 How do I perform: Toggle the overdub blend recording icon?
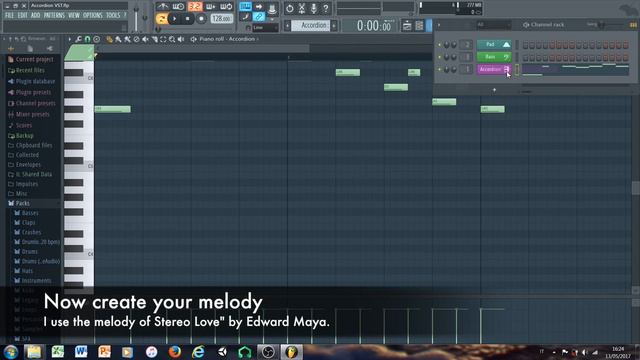coord(211,7)
